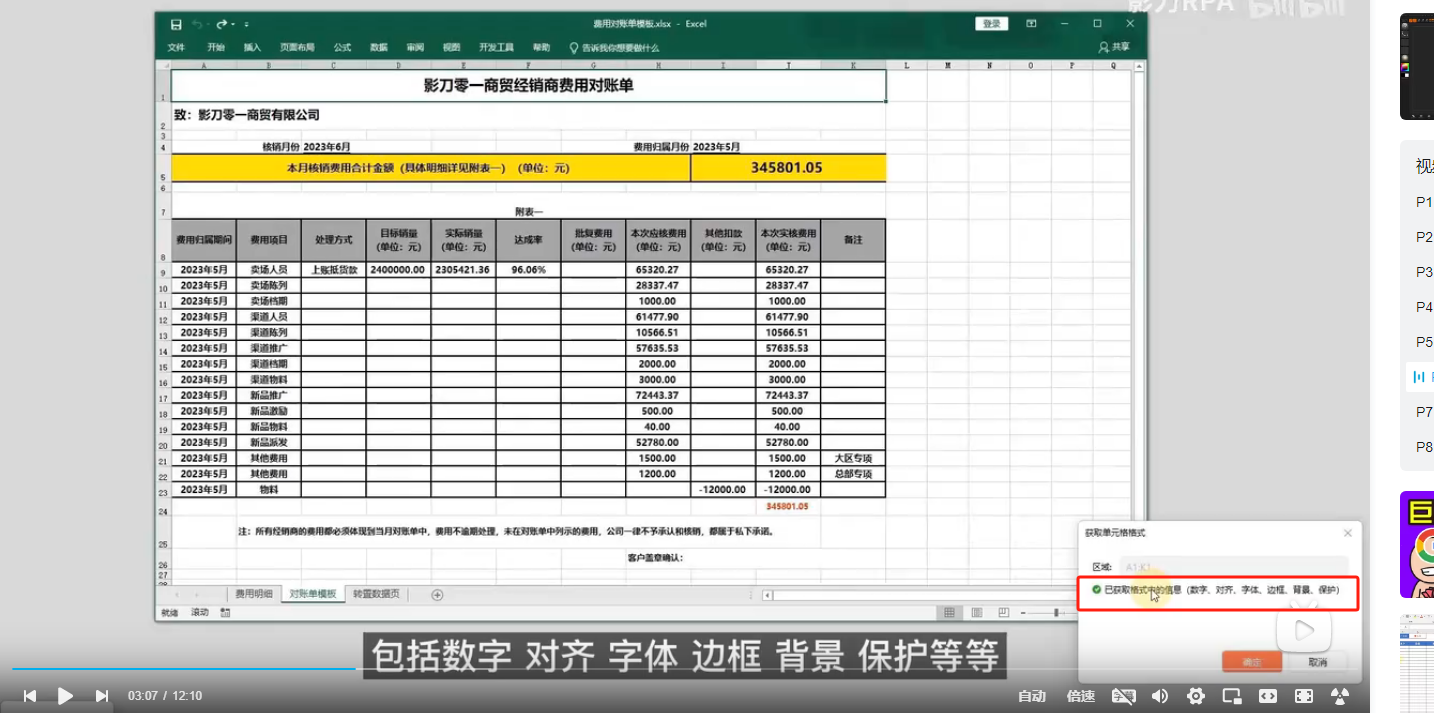The width and height of the screenshot is (1434, 713).
Task: Select the 转置数据页 sheet tab
Action: (x=375, y=594)
